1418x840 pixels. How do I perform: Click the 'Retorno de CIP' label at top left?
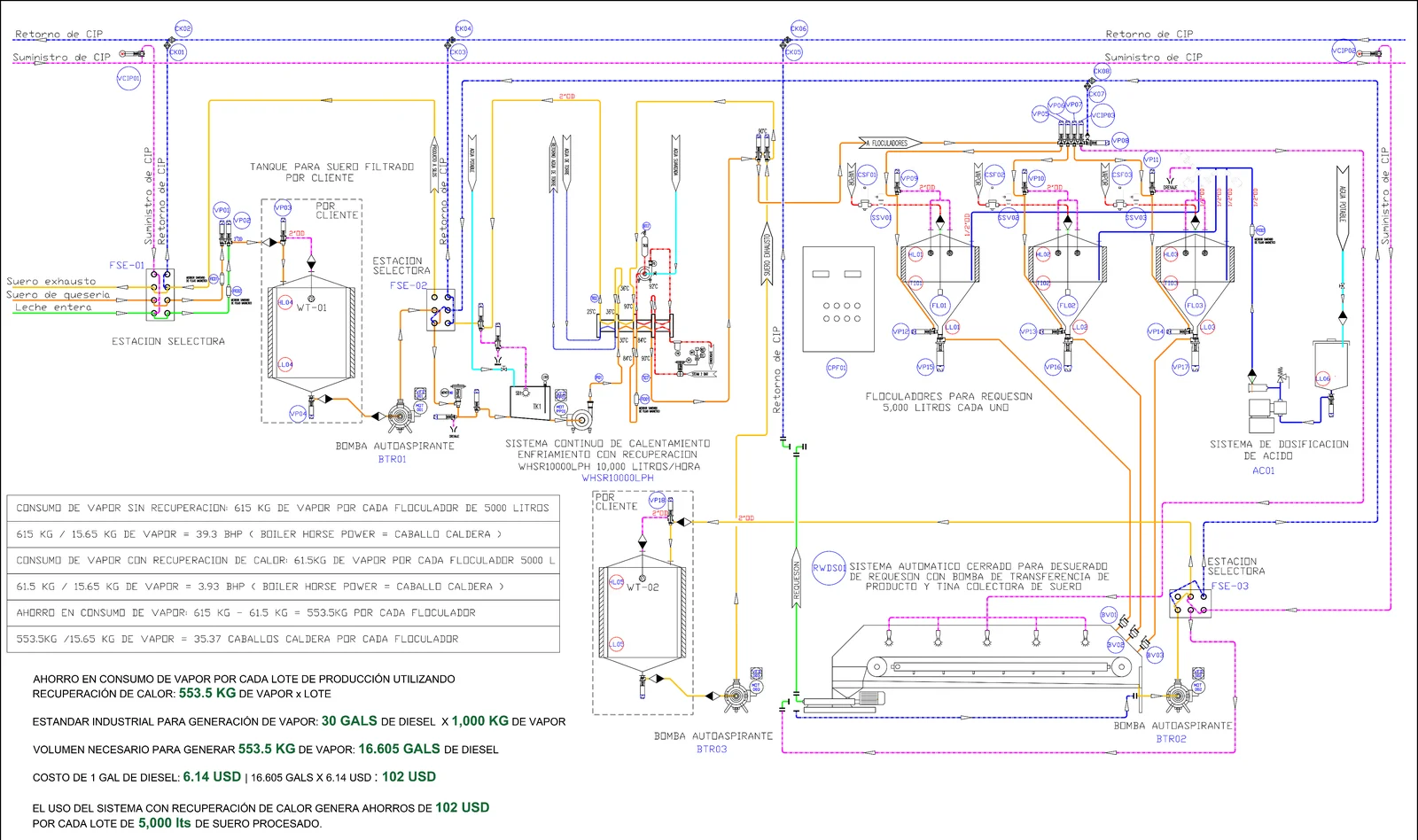pyautogui.click(x=58, y=34)
